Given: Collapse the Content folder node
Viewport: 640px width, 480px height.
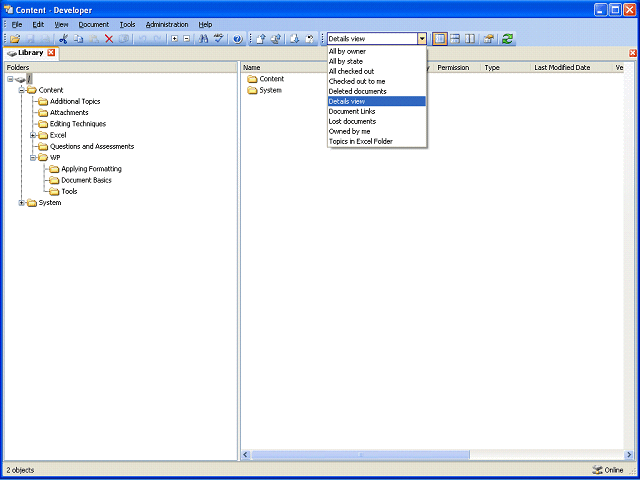Looking at the screenshot, I should coord(22,90).
